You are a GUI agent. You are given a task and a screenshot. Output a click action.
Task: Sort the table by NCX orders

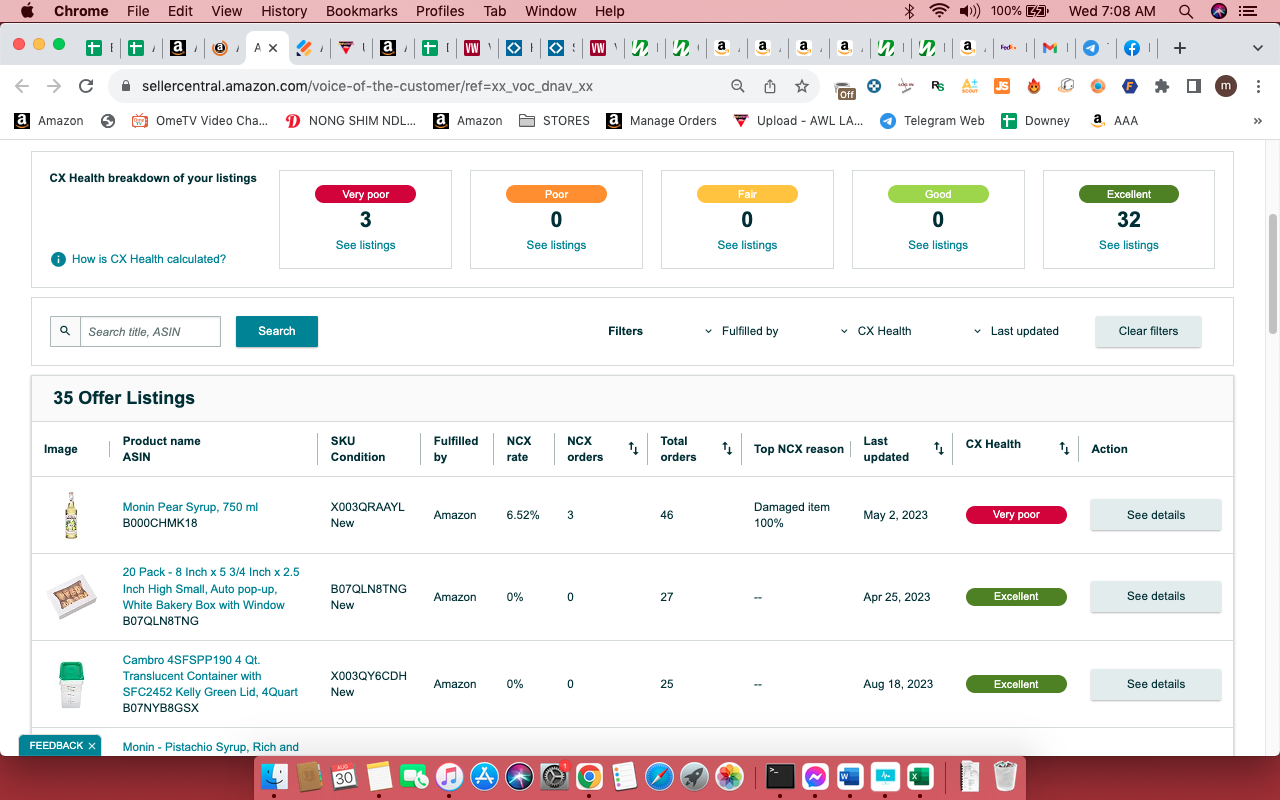tap(633, 449)
